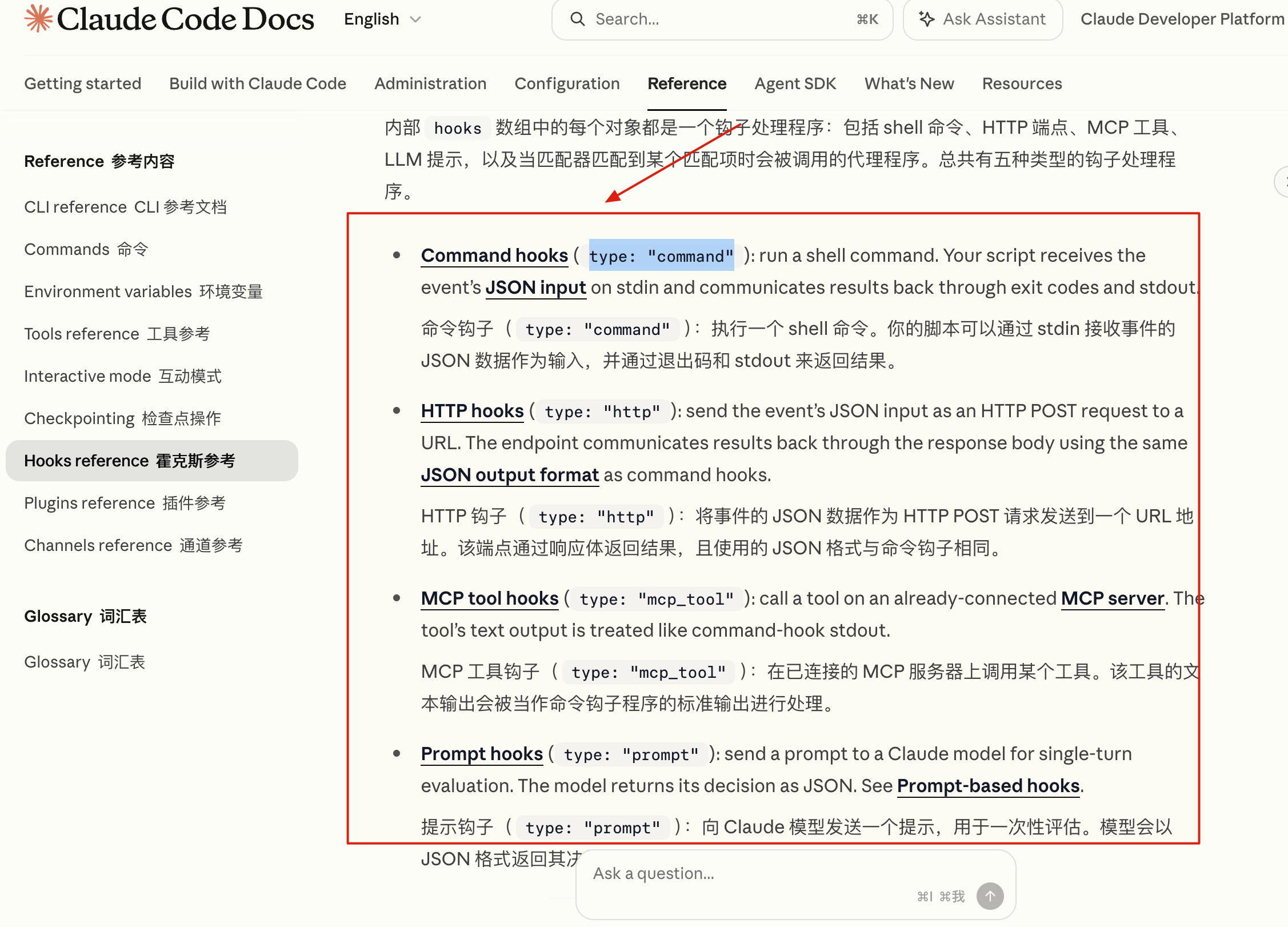Switch to the Getting started tab
Image resolution: width=1288 pixels, height=927 pixels.
pos(82,83)
